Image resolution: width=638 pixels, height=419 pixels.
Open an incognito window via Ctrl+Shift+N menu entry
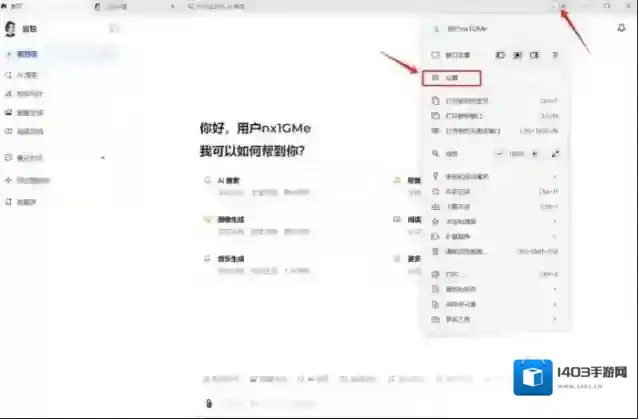click(494, 131)
